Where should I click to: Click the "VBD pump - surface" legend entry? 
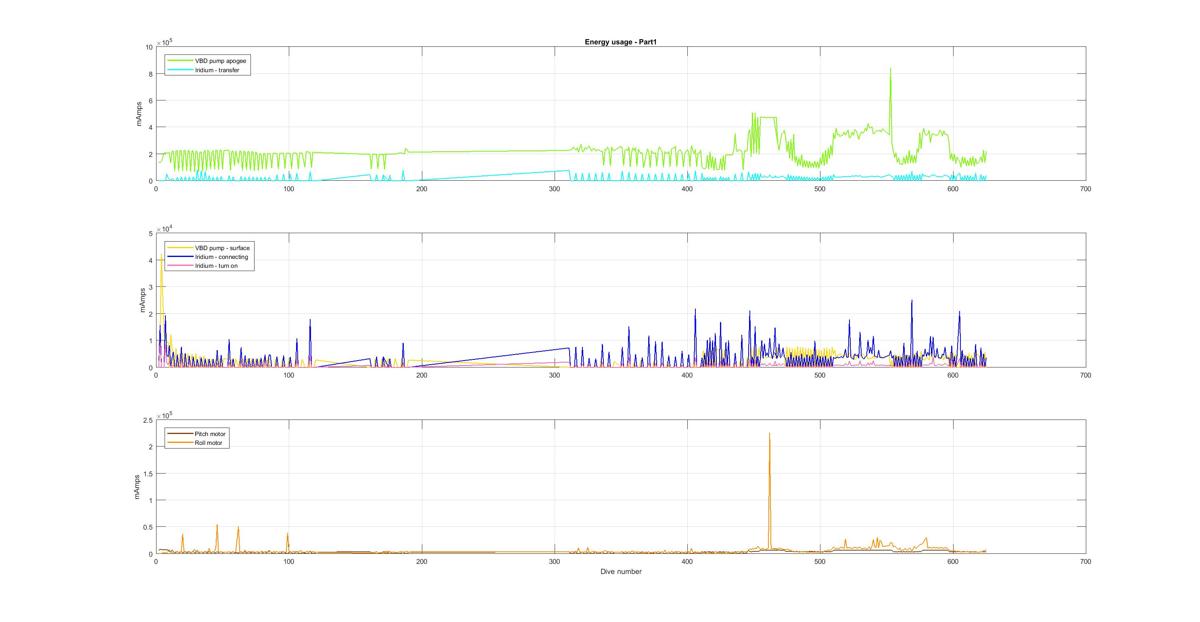tap(223, 247)
